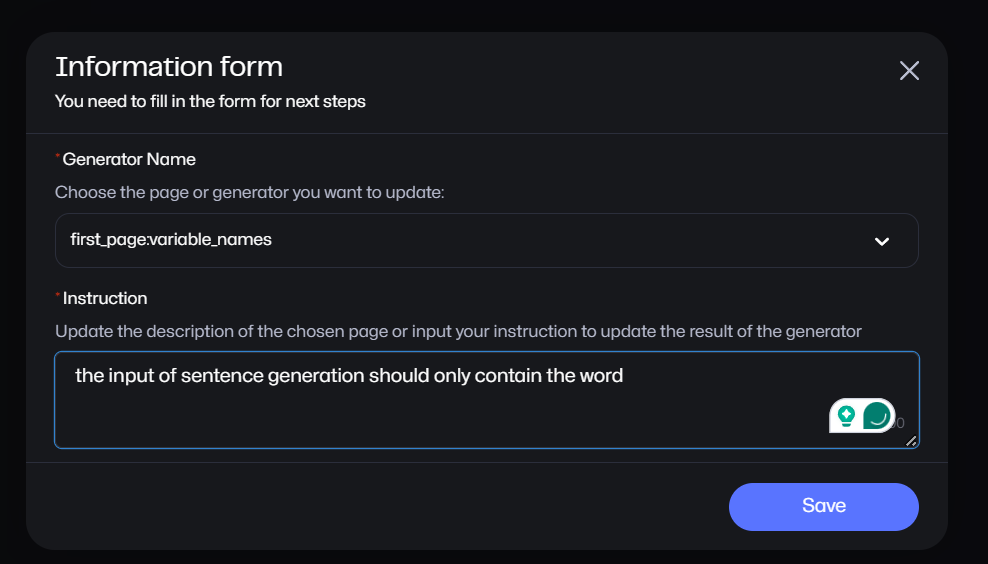
Task: Click the character counter in the textarea
Action: tap(898, 424)
